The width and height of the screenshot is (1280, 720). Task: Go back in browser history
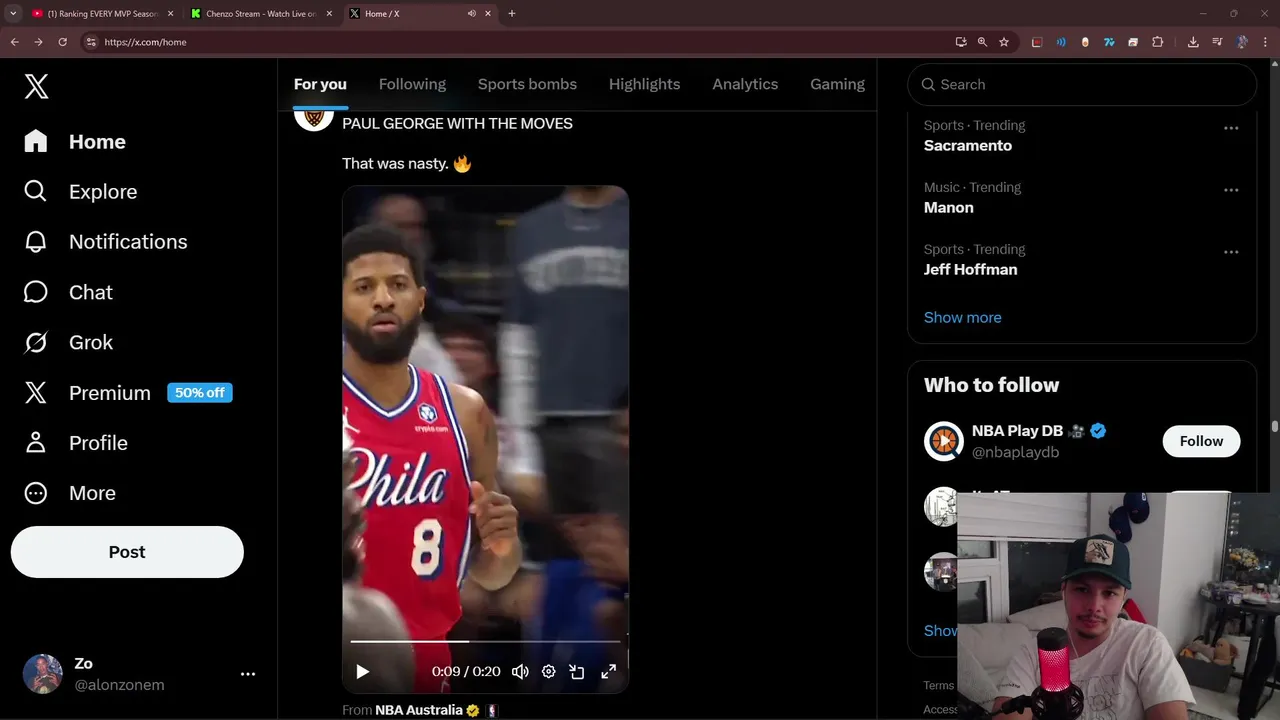tap(14, 42)
